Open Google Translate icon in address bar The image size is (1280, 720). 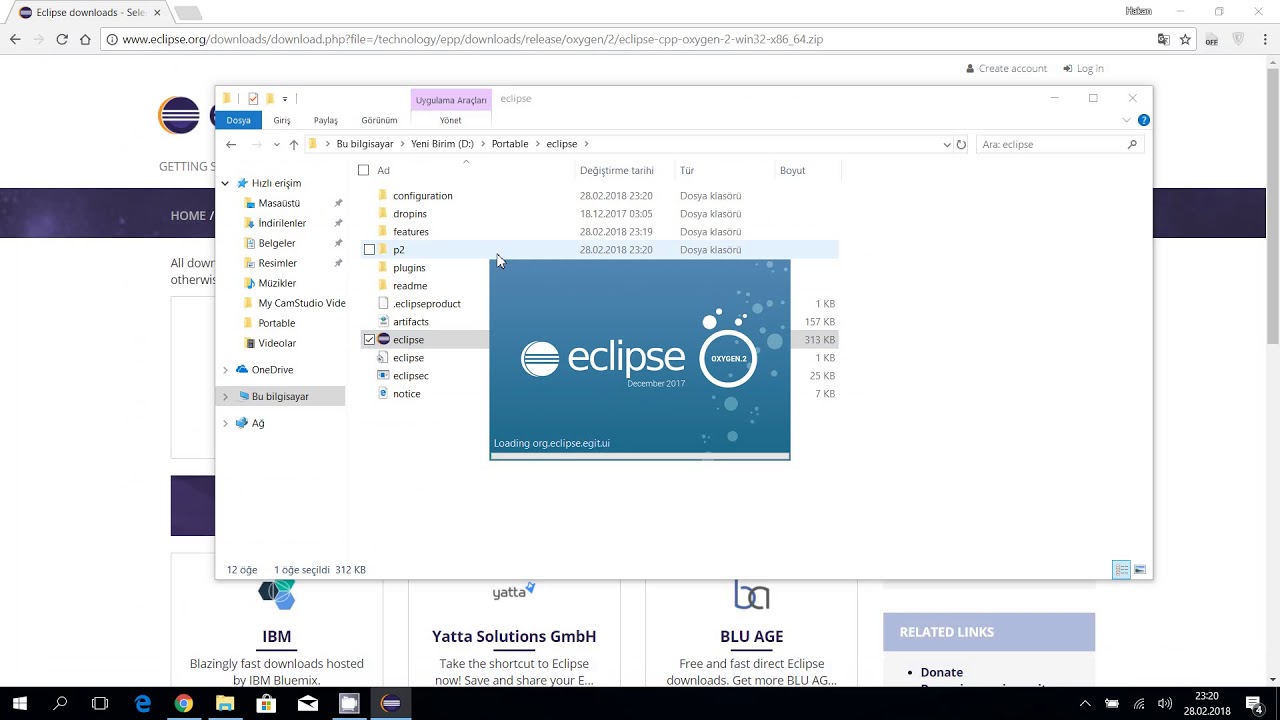(x=1164, y=39)
